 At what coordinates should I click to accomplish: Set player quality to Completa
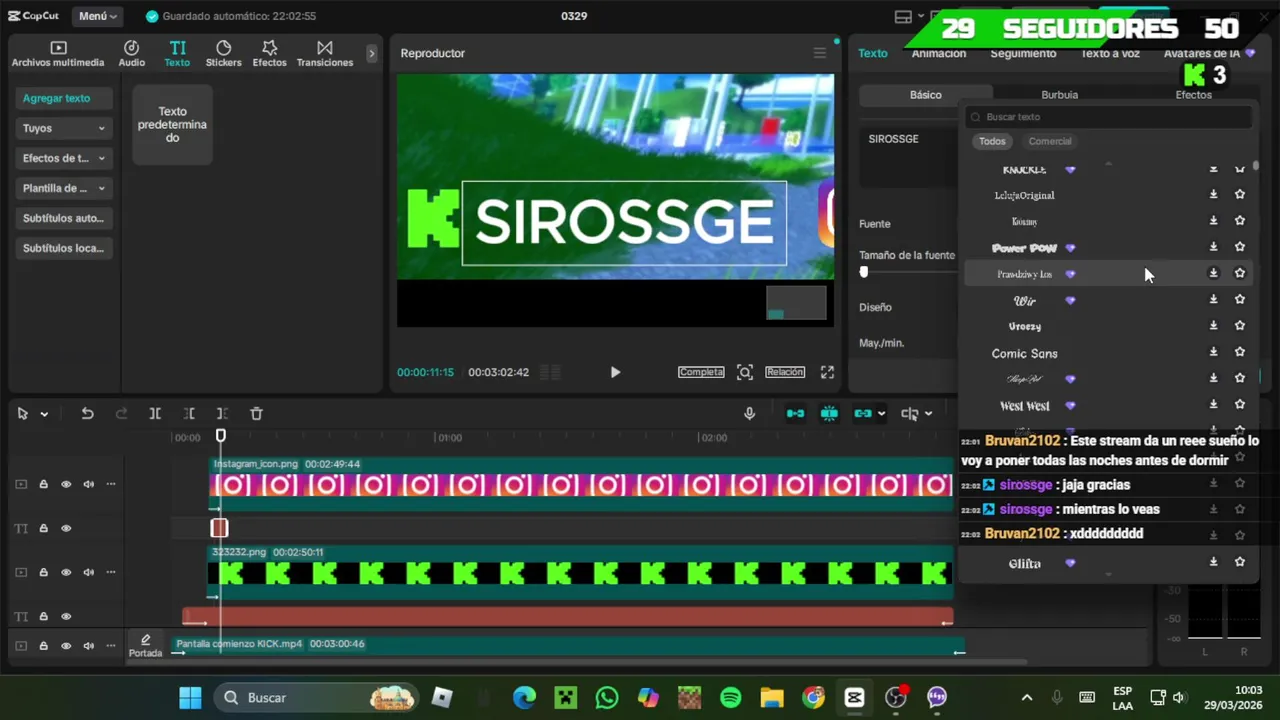pos(701,372)
